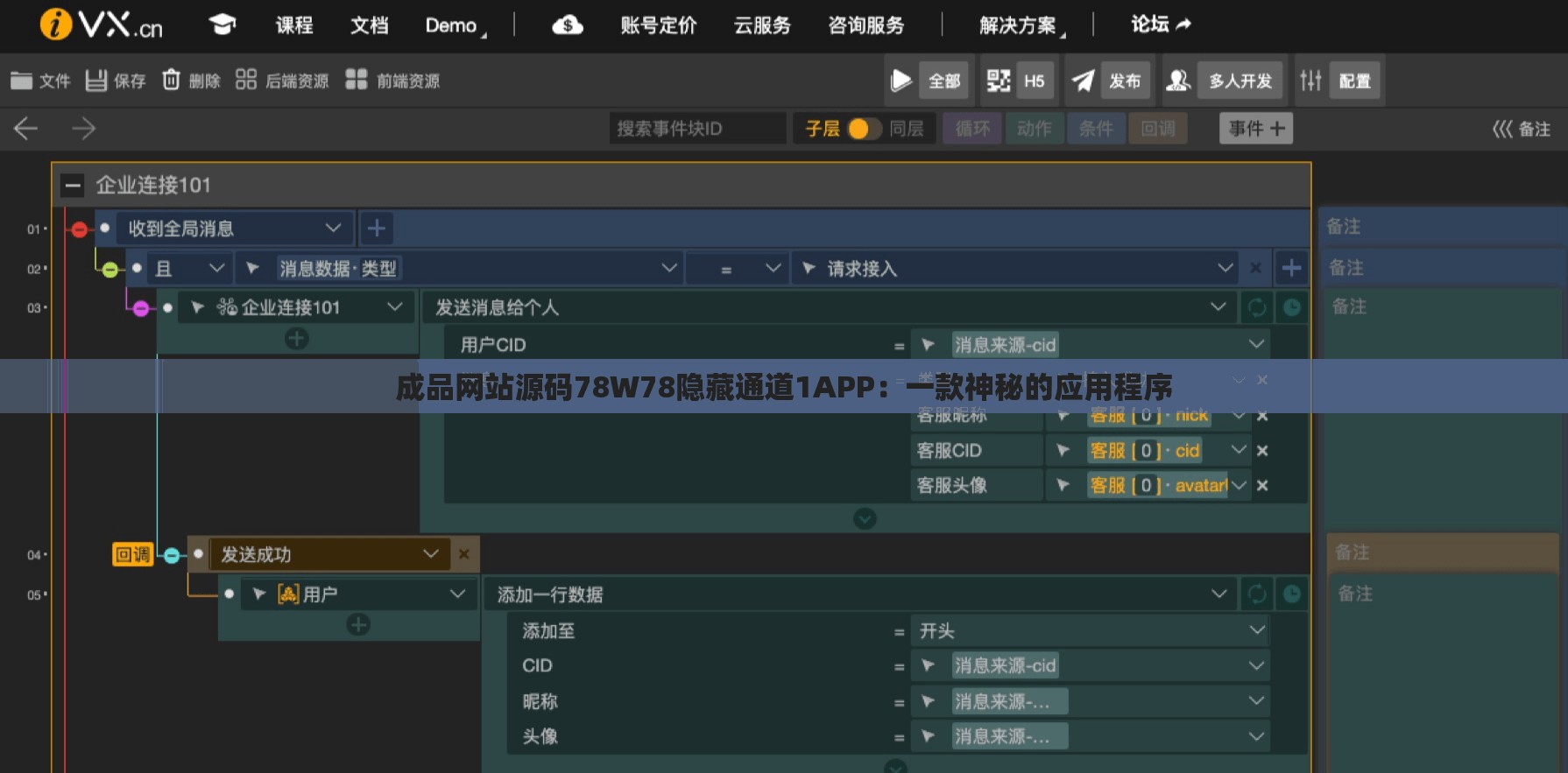Delete 发送成功 callback with x
Image resolution: width=1568 pixels, height=773 pixels.
464,554
